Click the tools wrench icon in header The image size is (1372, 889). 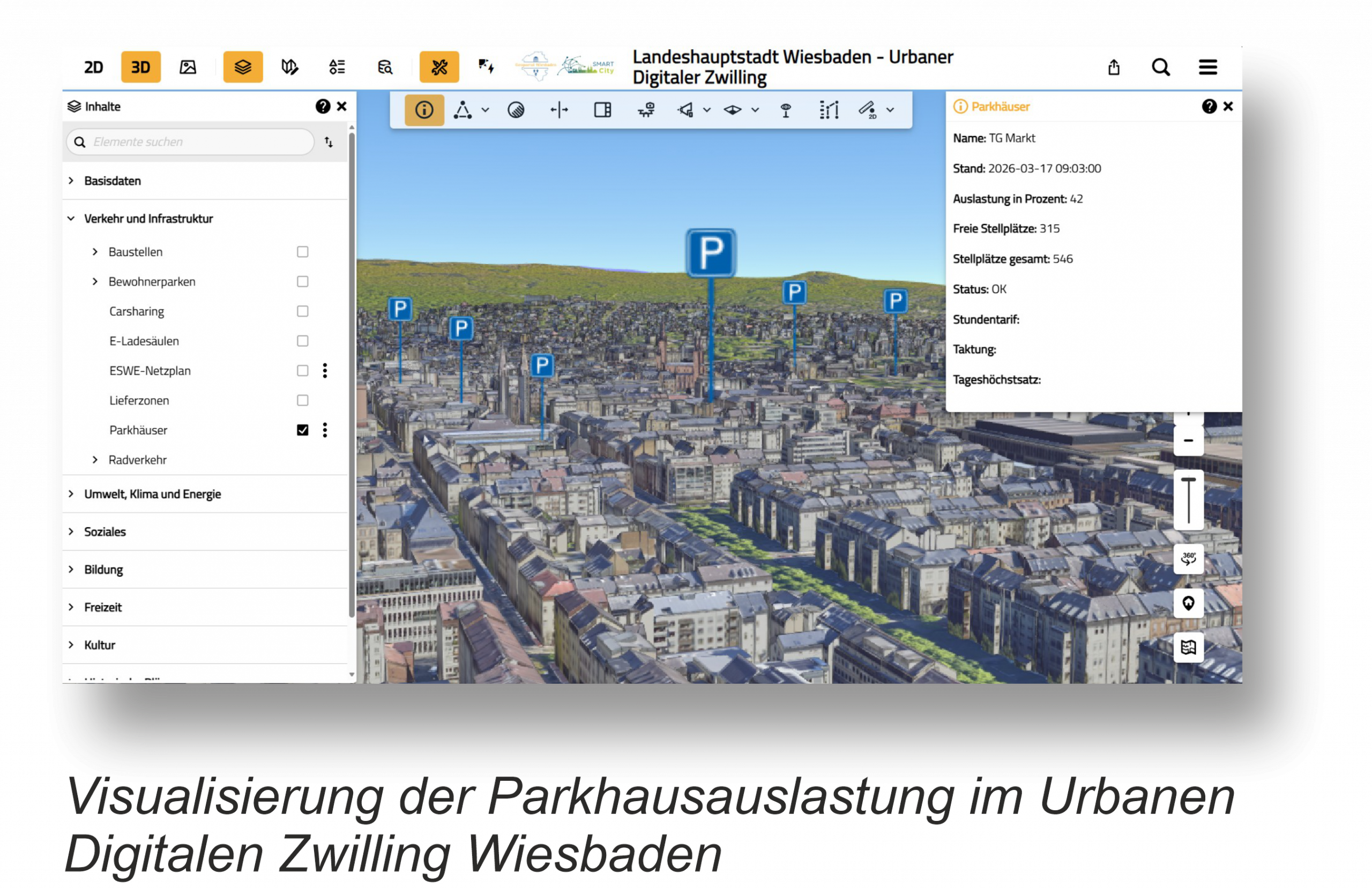coord(439,67)
